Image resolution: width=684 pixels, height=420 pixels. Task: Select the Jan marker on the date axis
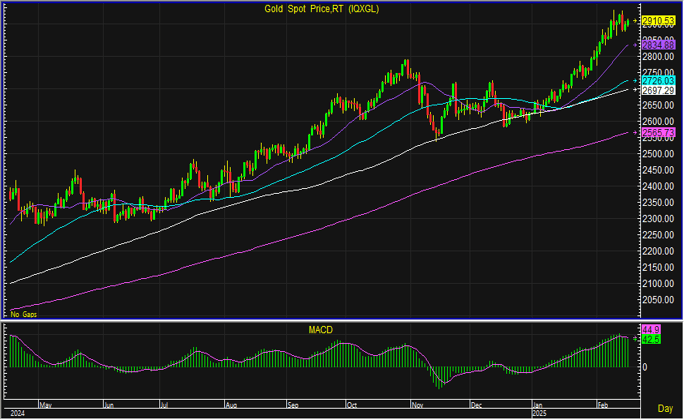point(539,404)
